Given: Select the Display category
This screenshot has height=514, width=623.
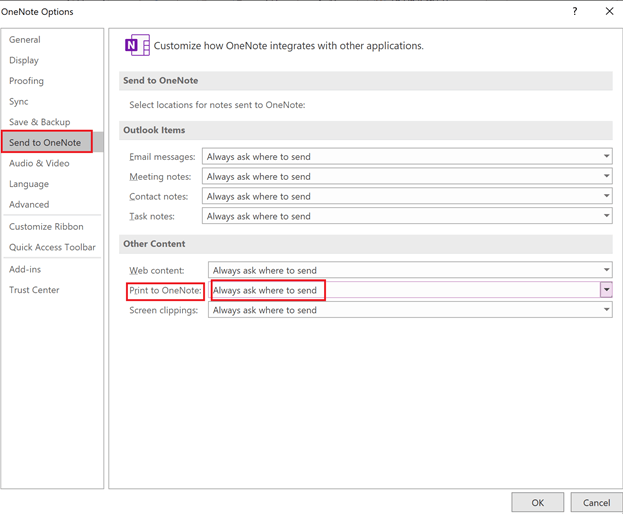Looking at the screenshot, I should pos(24,60).
